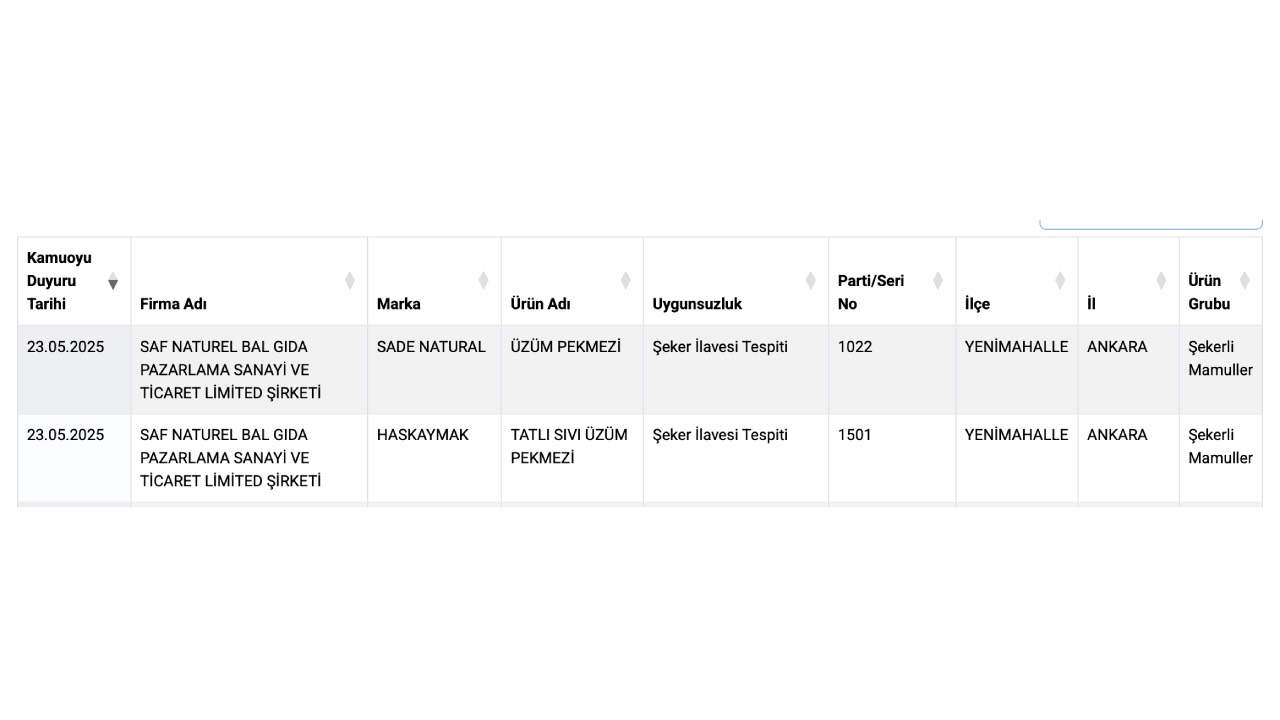Sort by Kamuoyu Duyuru Tarihi arrow icon

(x=113, y=281)
